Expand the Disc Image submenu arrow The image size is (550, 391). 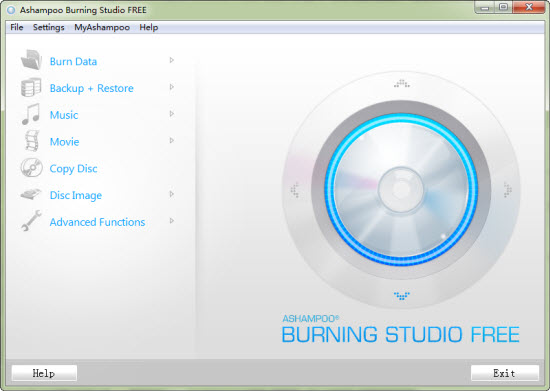172,194
